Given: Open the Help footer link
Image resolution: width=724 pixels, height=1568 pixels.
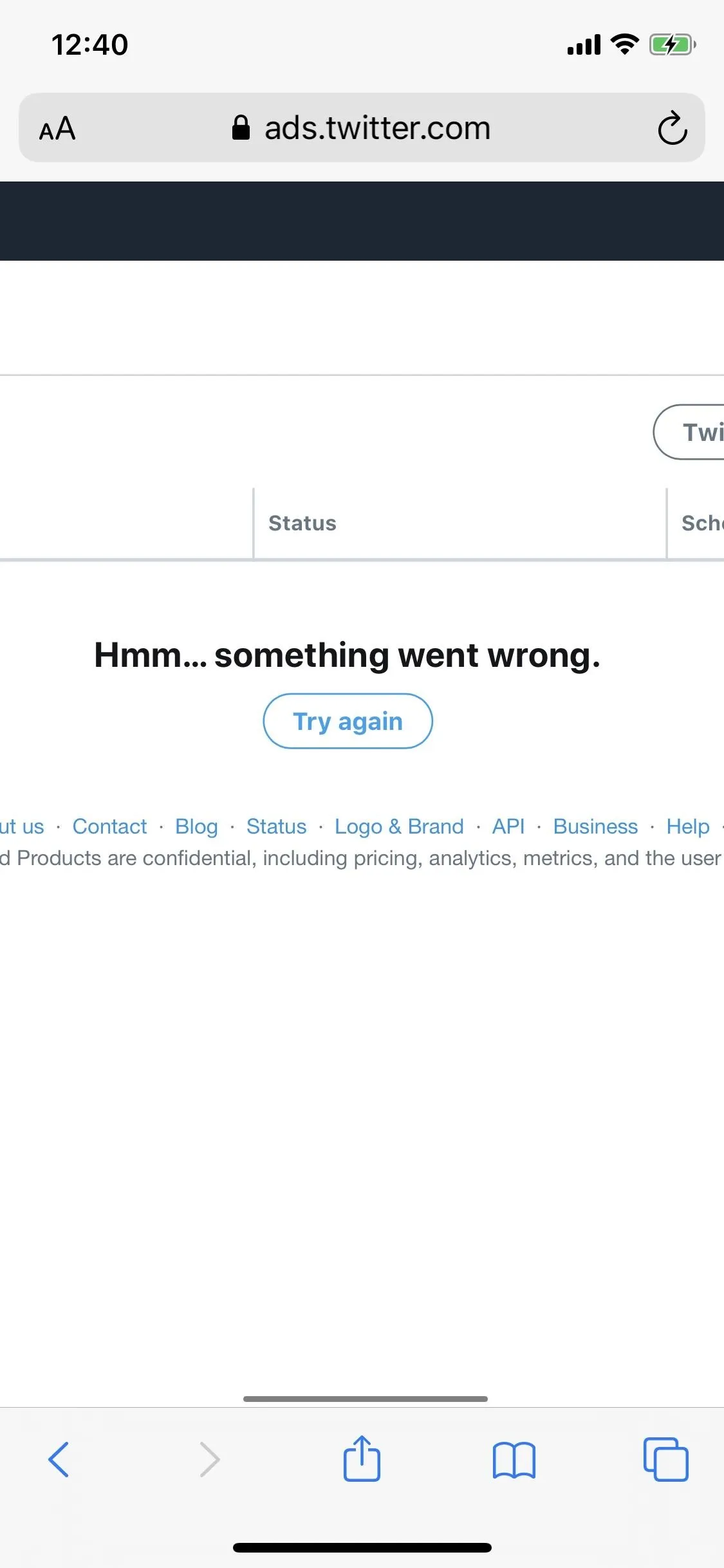Looking at the screenshot, I should tap(688, 826).
